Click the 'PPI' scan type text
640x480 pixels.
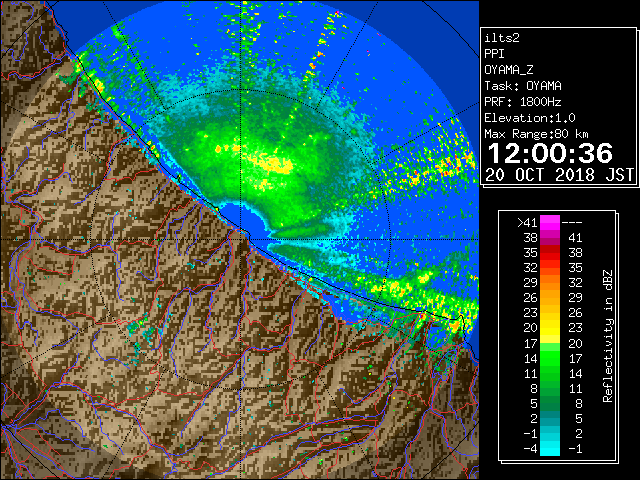(494, 54)
